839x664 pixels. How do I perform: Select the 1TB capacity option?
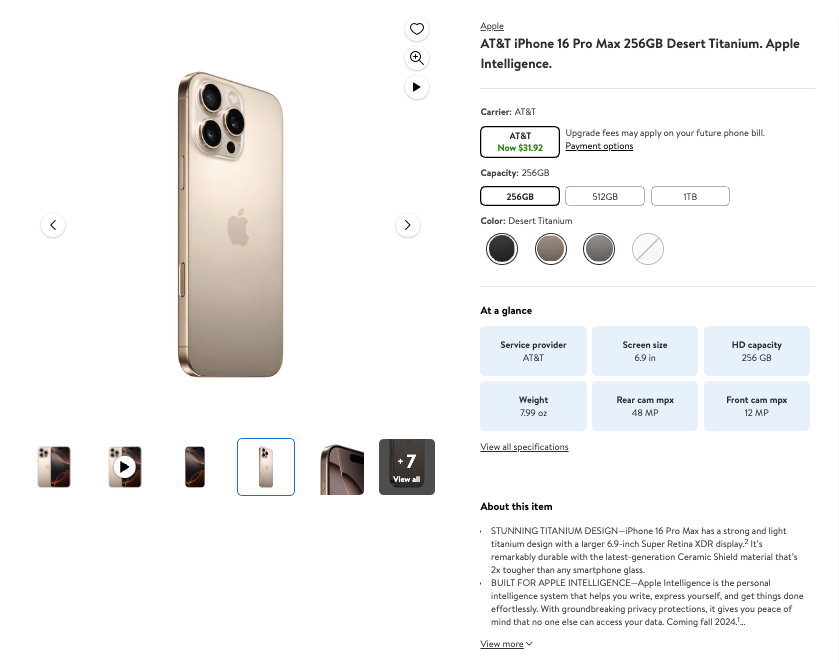click(690, 196)
